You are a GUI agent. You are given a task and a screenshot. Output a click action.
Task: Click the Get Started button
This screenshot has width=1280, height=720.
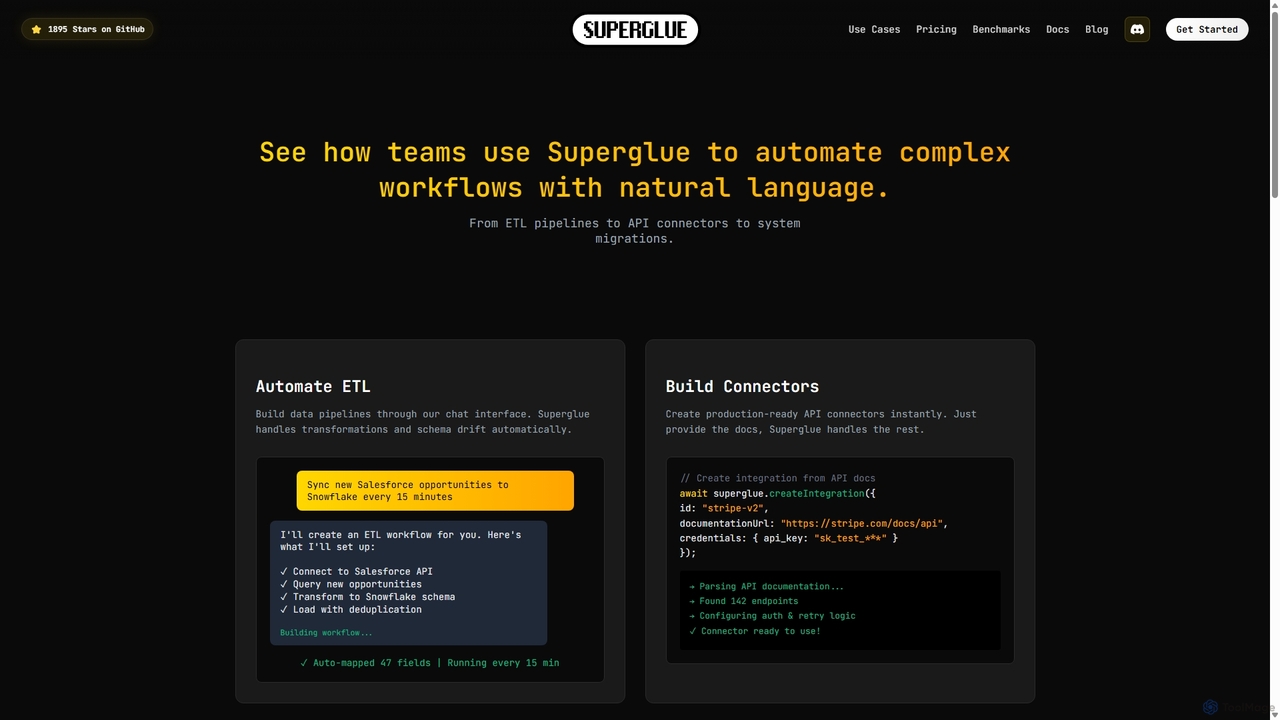(x=1206, y=29)
